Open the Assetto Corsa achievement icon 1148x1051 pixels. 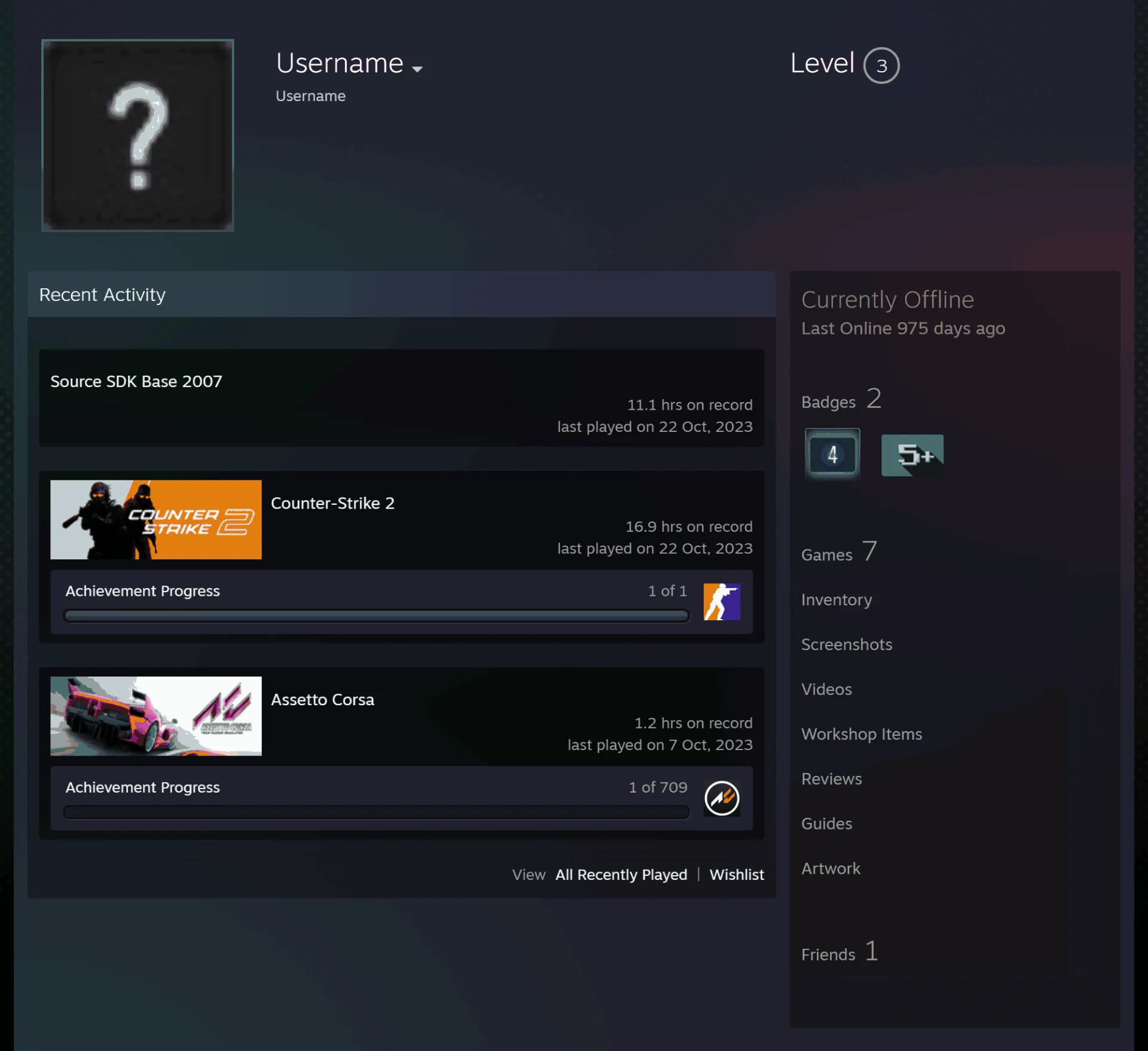[722, 798]
